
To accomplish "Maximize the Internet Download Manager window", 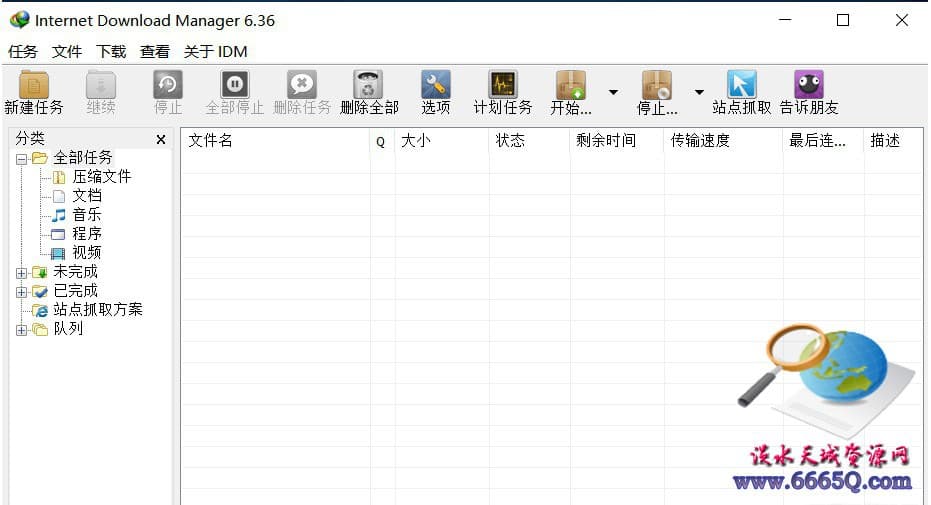I will click(843, 20).
